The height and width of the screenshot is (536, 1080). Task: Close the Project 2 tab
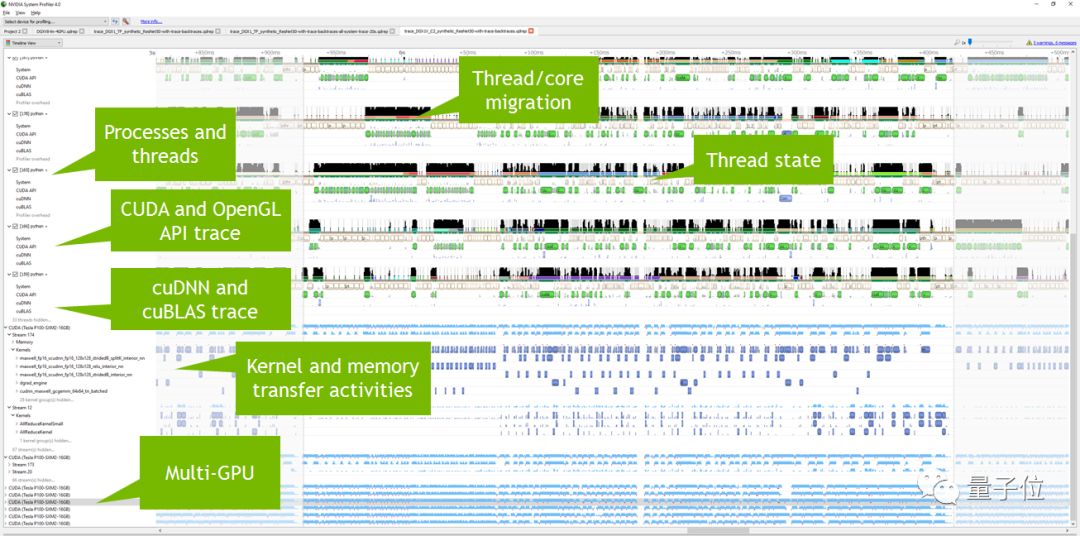(x=25, y=31)
